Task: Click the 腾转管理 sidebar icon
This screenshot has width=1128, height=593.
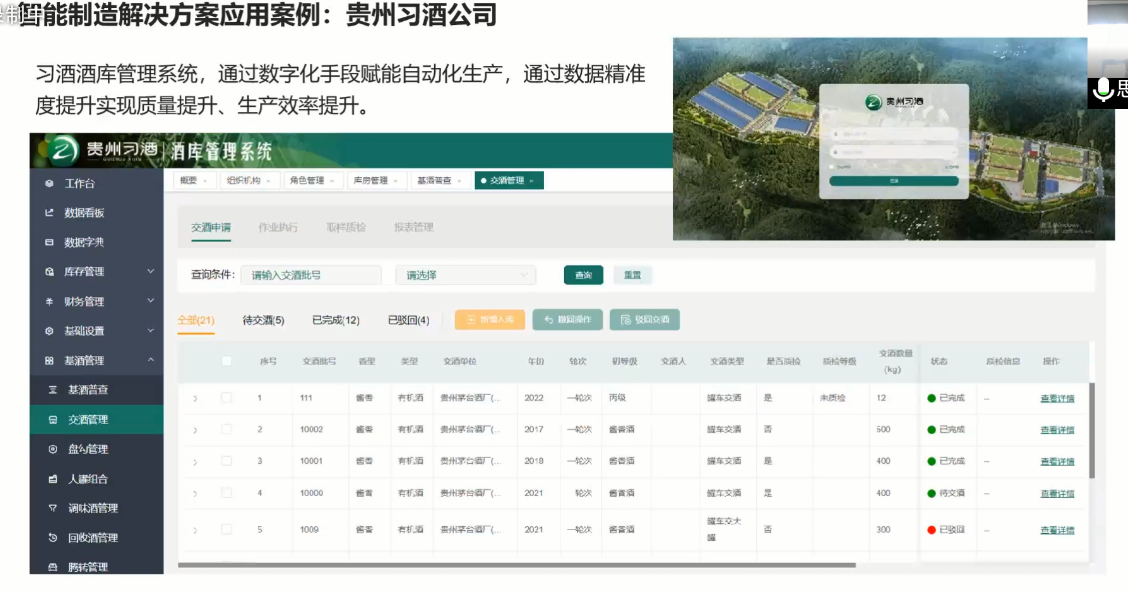Action: click(x=53, y=567)
